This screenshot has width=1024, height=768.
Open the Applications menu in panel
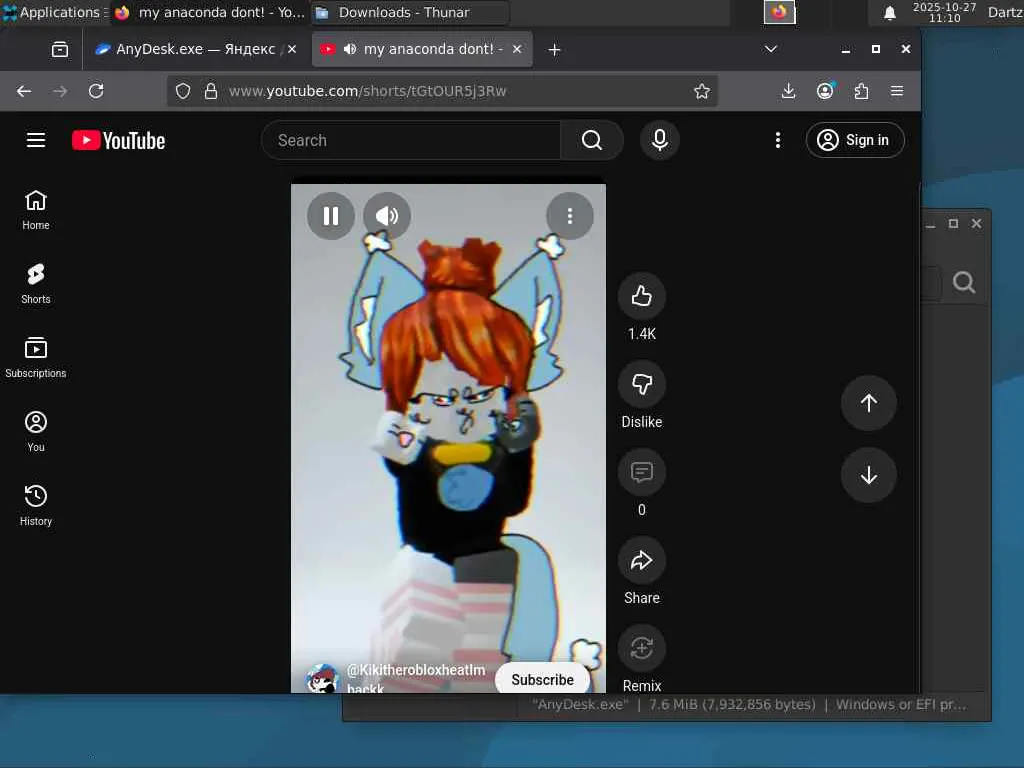(54, 12)
